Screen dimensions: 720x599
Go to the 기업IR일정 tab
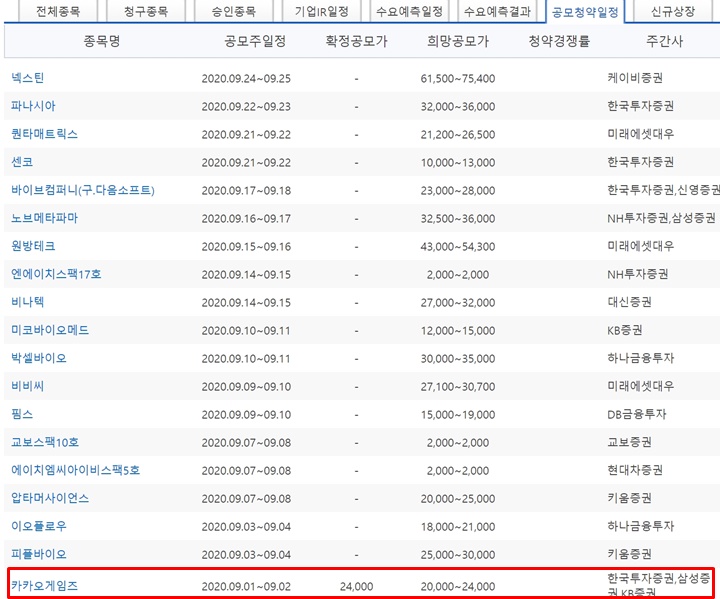click(322, 11)
